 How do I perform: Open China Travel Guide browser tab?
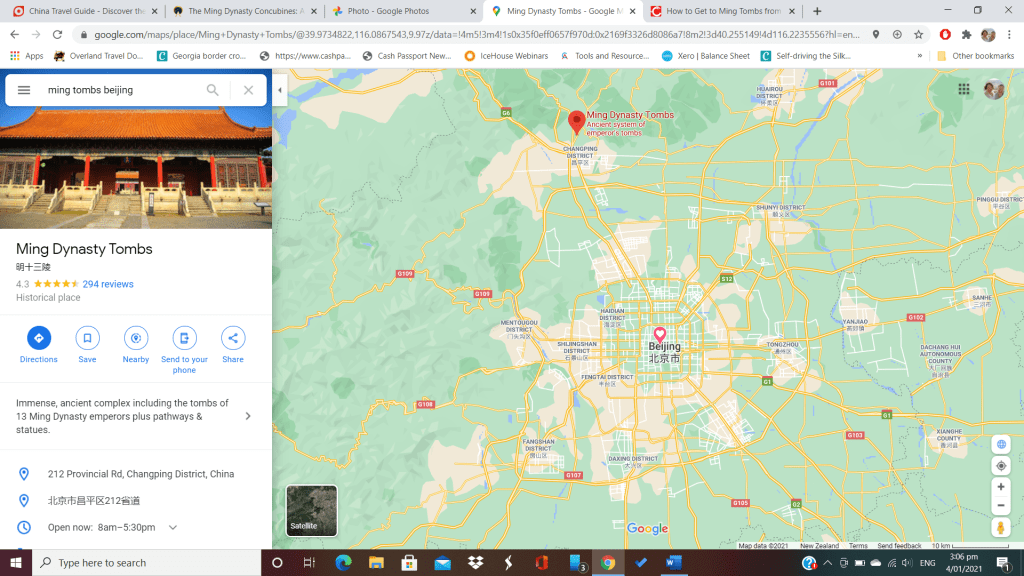tap(80, 11)
